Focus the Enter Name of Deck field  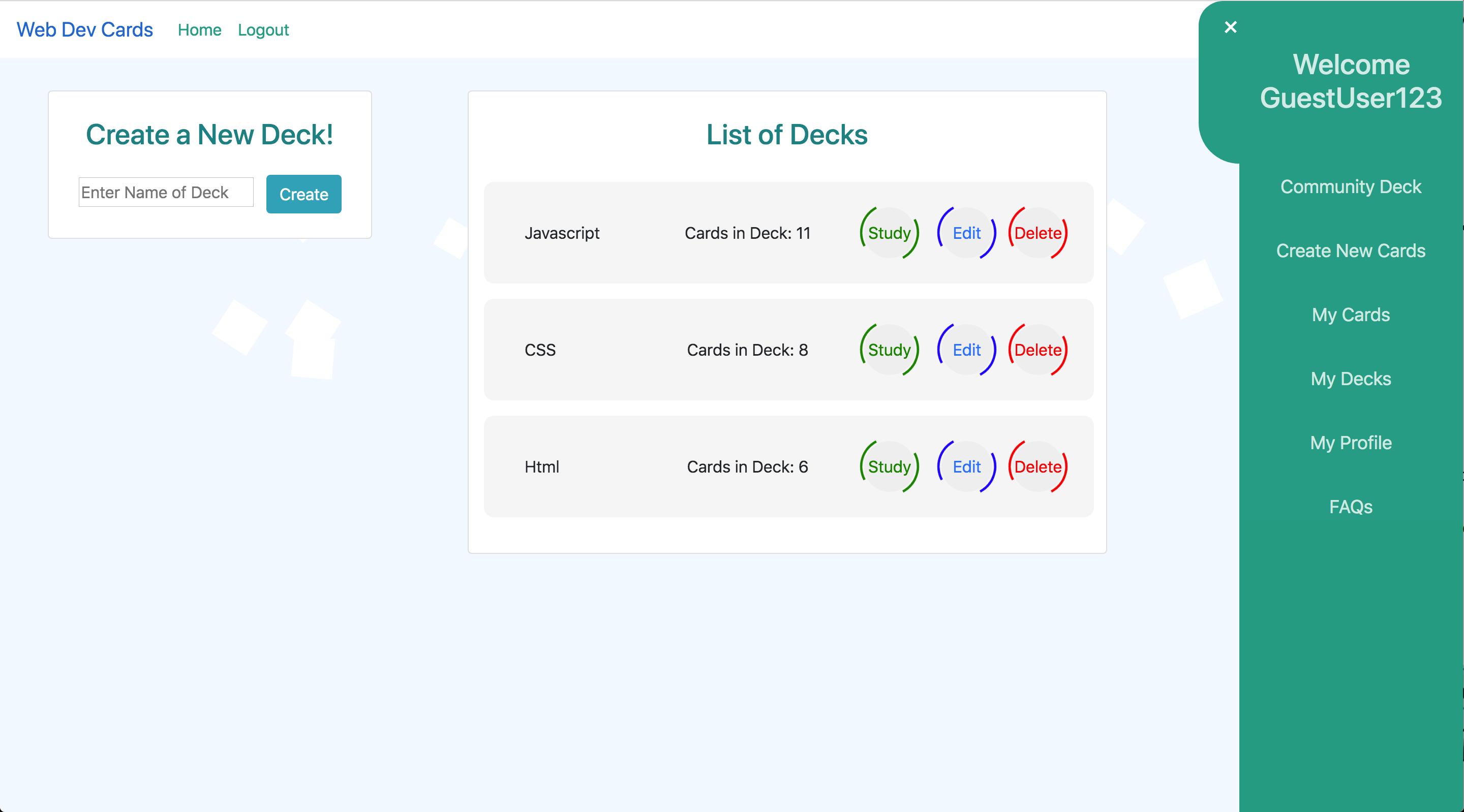tap(166, 193)
